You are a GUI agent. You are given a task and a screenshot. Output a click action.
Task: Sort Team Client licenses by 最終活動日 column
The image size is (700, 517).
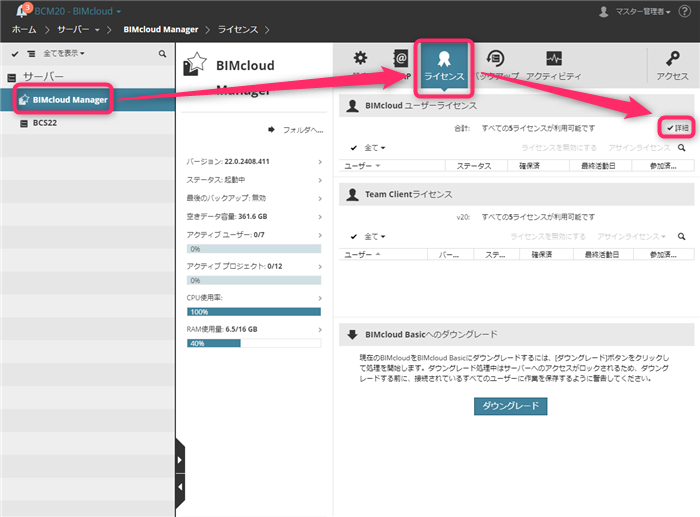pyautogui.click(x=602, y=254)
